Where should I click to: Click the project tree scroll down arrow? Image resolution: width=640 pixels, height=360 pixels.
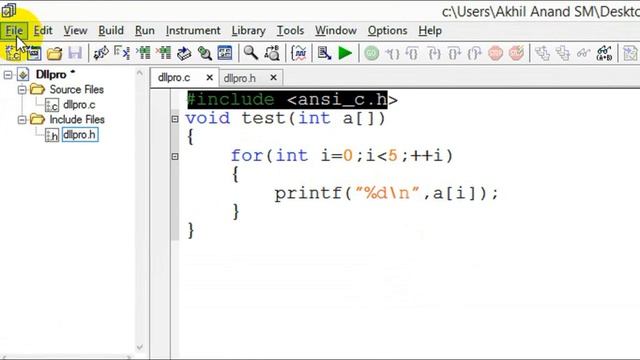coord(140,347)
